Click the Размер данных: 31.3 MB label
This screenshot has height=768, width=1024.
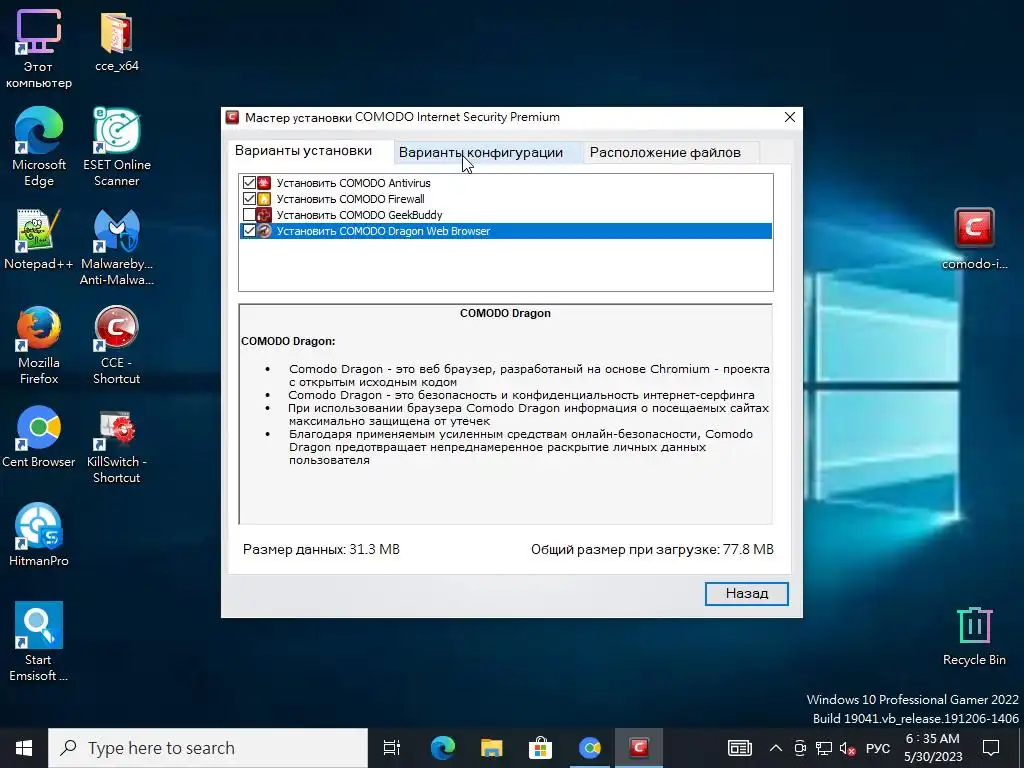click(x=321, y=549)
